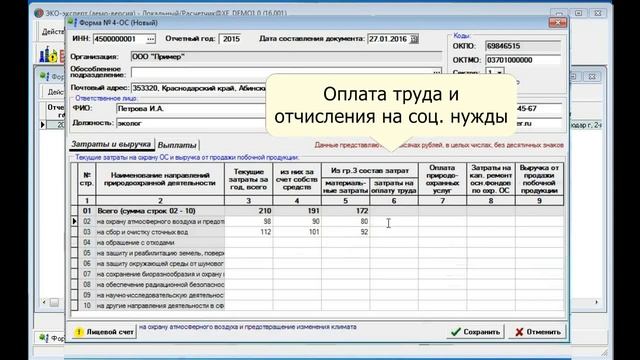This screenshot has height=360, width=640.
Task: Select the Затраты и выручка tab
Action: pos(111,144)
